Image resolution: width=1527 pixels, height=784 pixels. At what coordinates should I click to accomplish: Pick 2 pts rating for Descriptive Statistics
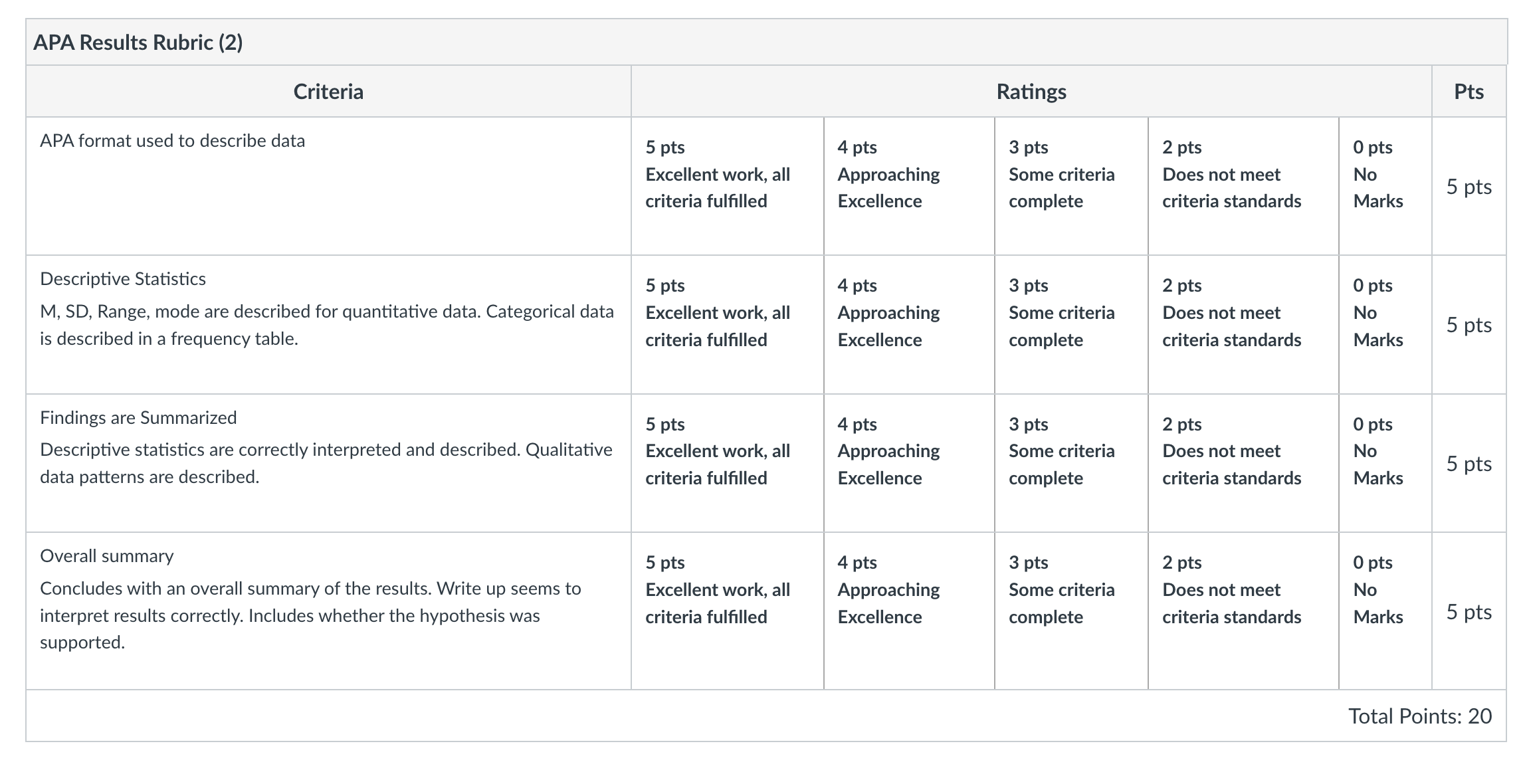click(1243, 325)
